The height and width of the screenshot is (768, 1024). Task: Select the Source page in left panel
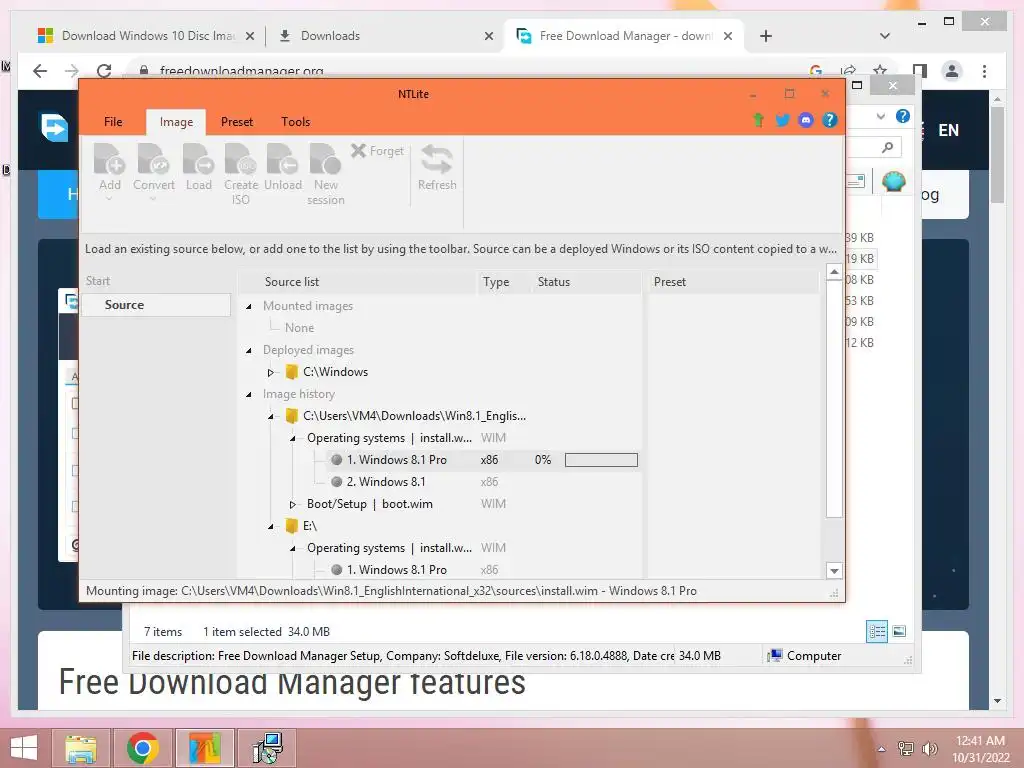tap(155, 305)
